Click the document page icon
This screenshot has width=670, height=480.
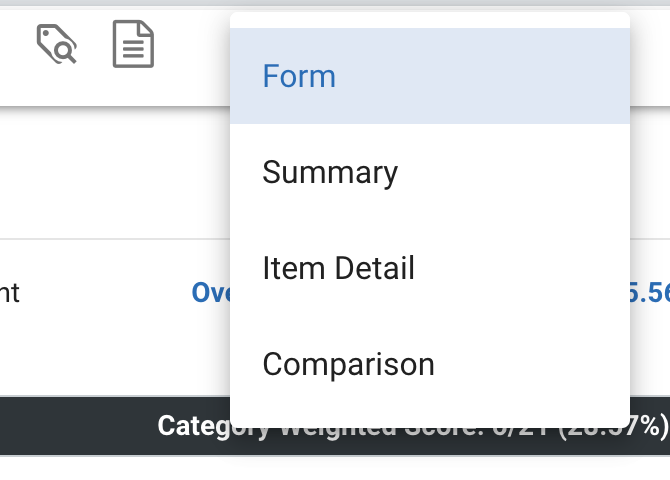coord(133,45)
